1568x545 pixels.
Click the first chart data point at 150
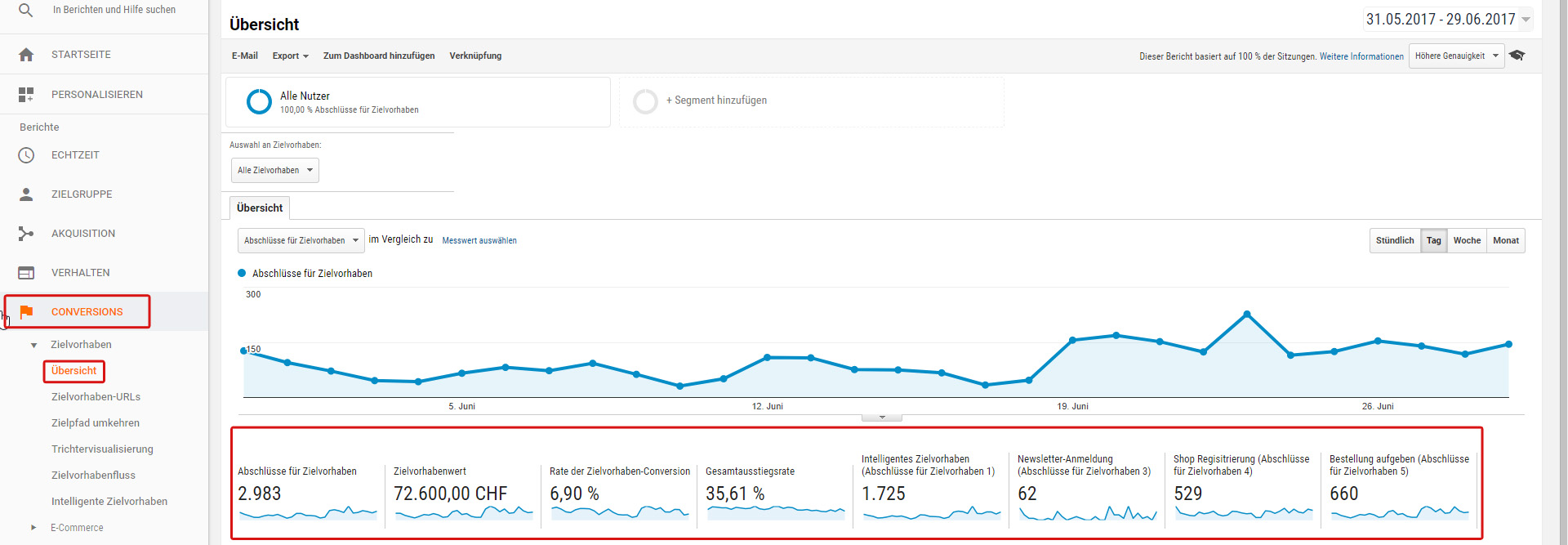(243, 351)
